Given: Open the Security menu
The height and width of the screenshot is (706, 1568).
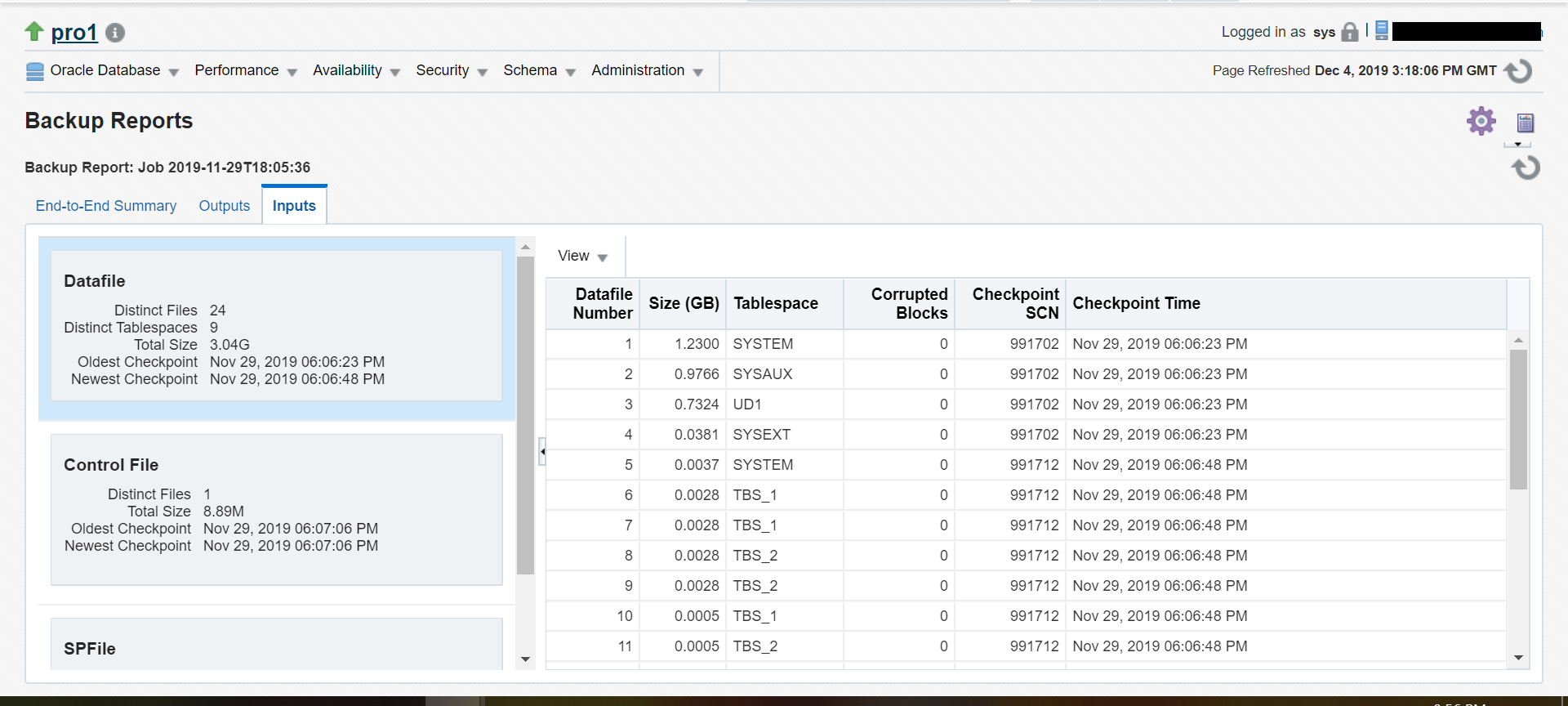Looking at the screenshot, I should tap(452, 71).
